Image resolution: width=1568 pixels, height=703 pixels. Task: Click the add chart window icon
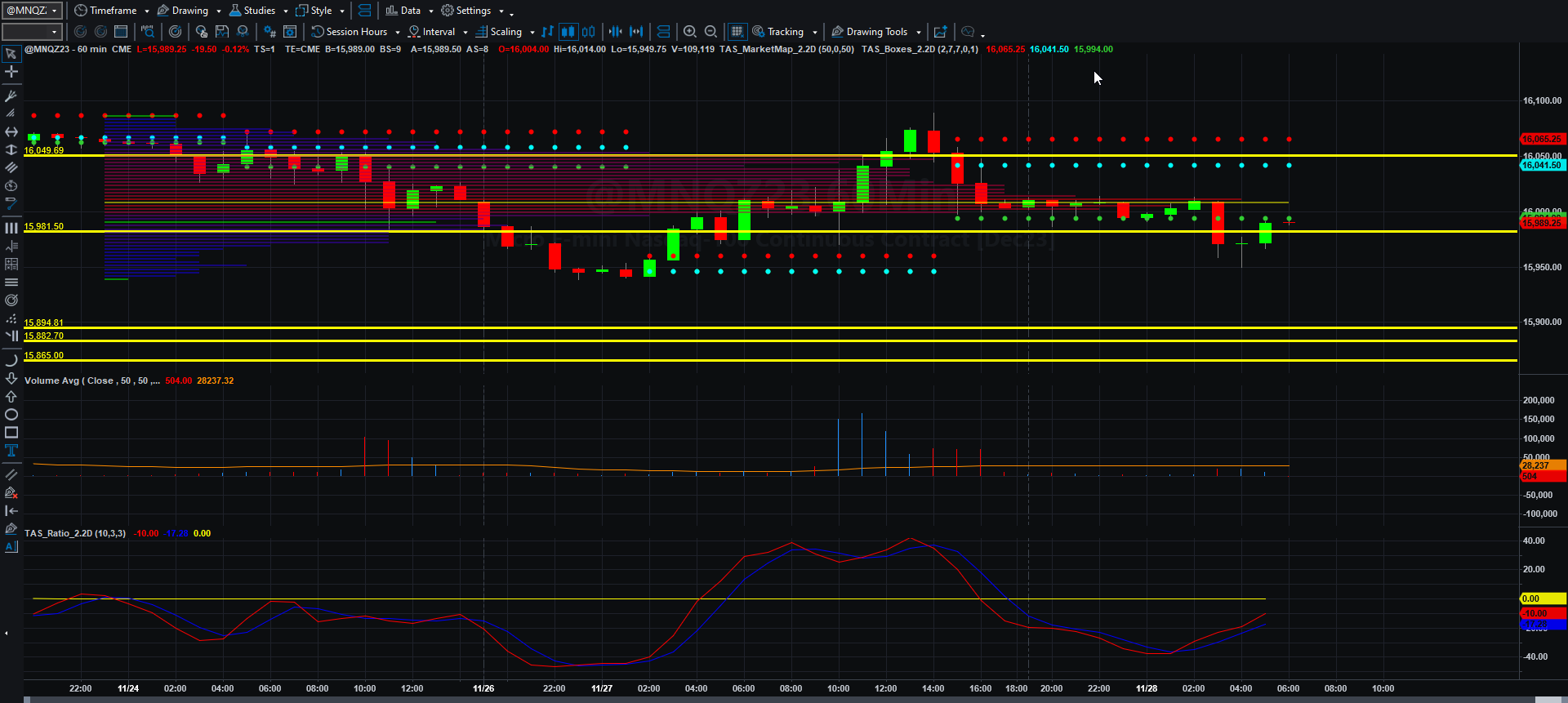click(x=941, y=32)
